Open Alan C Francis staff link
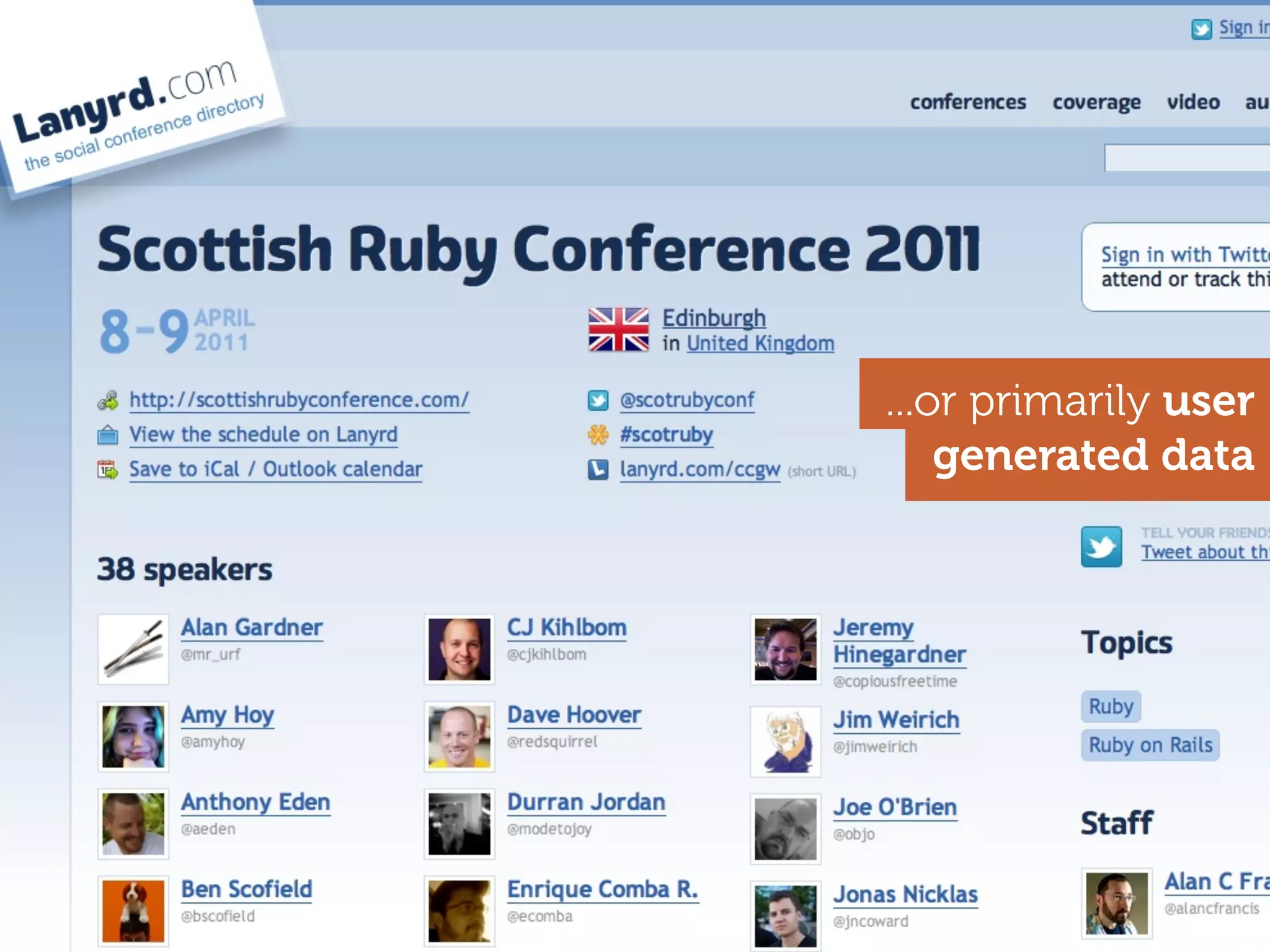Image resolution: width=1270 pixels, height=952 pixels. [x=1217, y=882]
